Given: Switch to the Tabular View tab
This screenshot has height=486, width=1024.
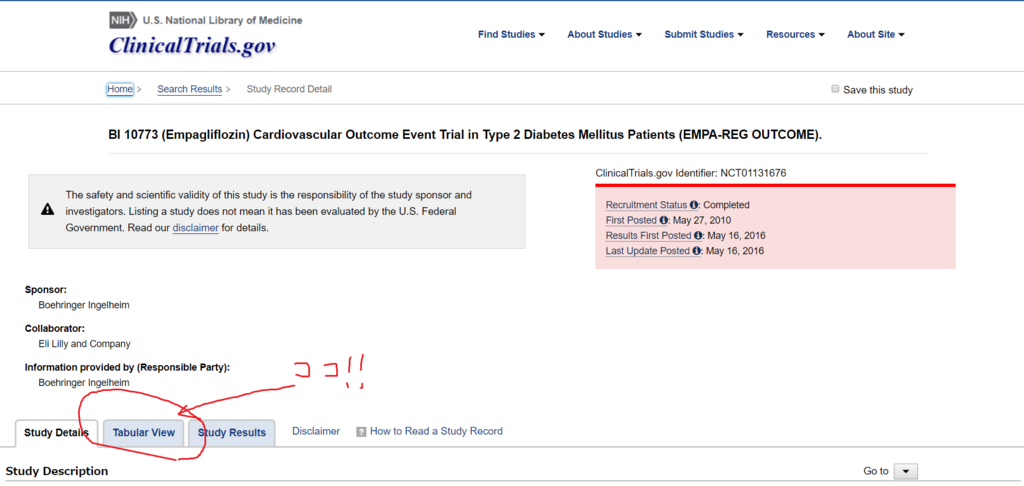Looking at the screenshot, I should coord(144,433).
